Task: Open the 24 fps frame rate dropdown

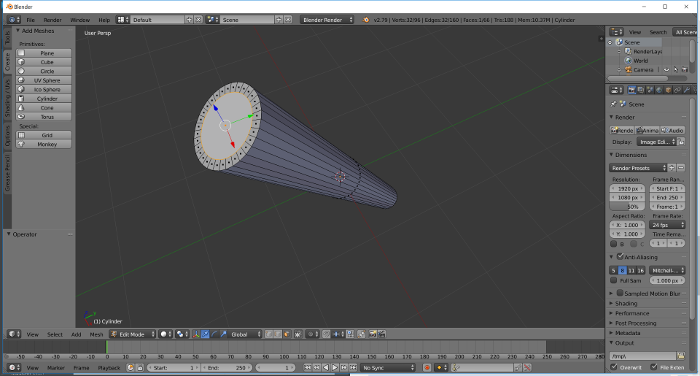Action: pyautogui.click(x=667, y=225)
